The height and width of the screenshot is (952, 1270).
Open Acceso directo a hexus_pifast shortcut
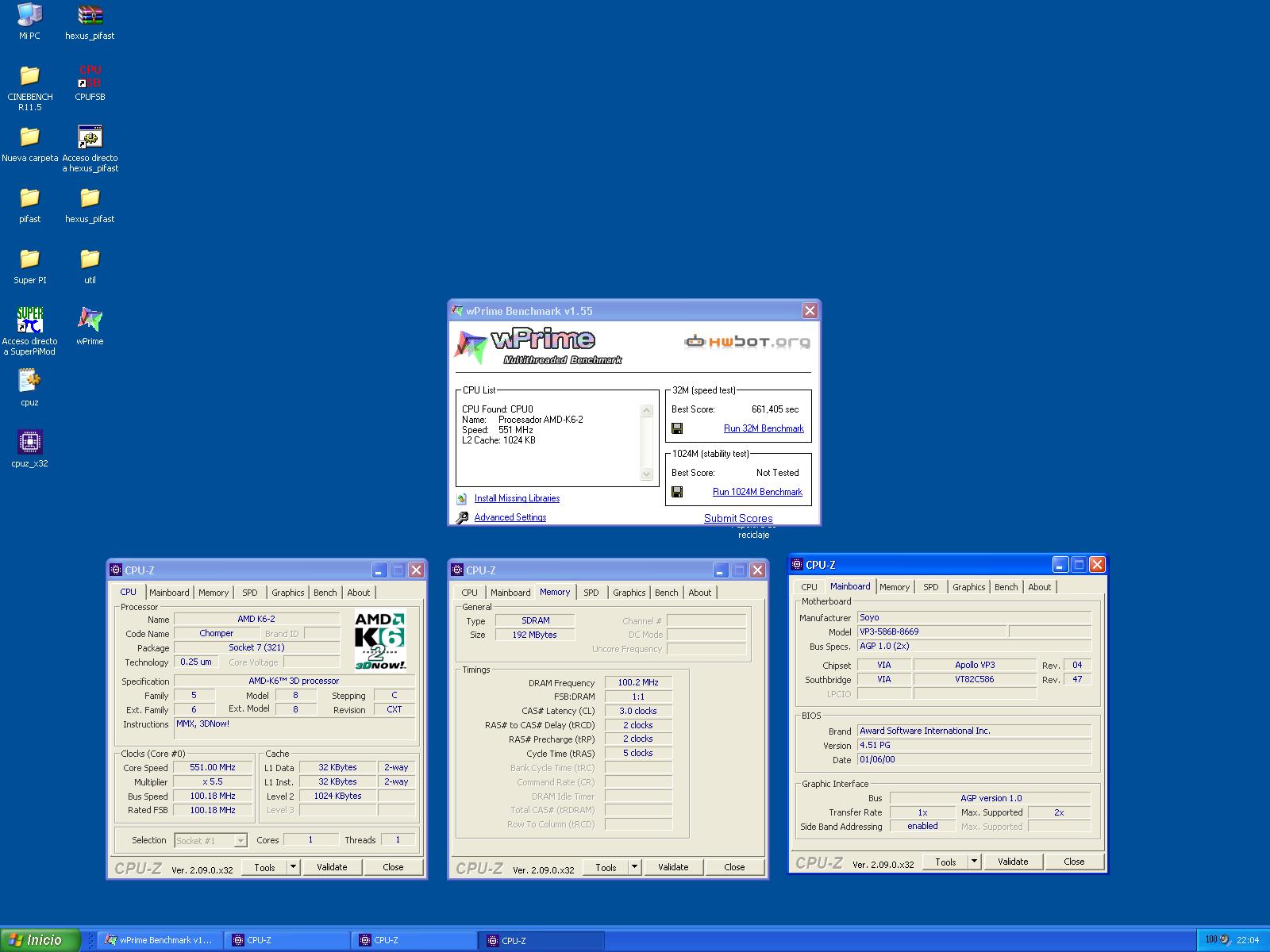click(x=90, y=136)
